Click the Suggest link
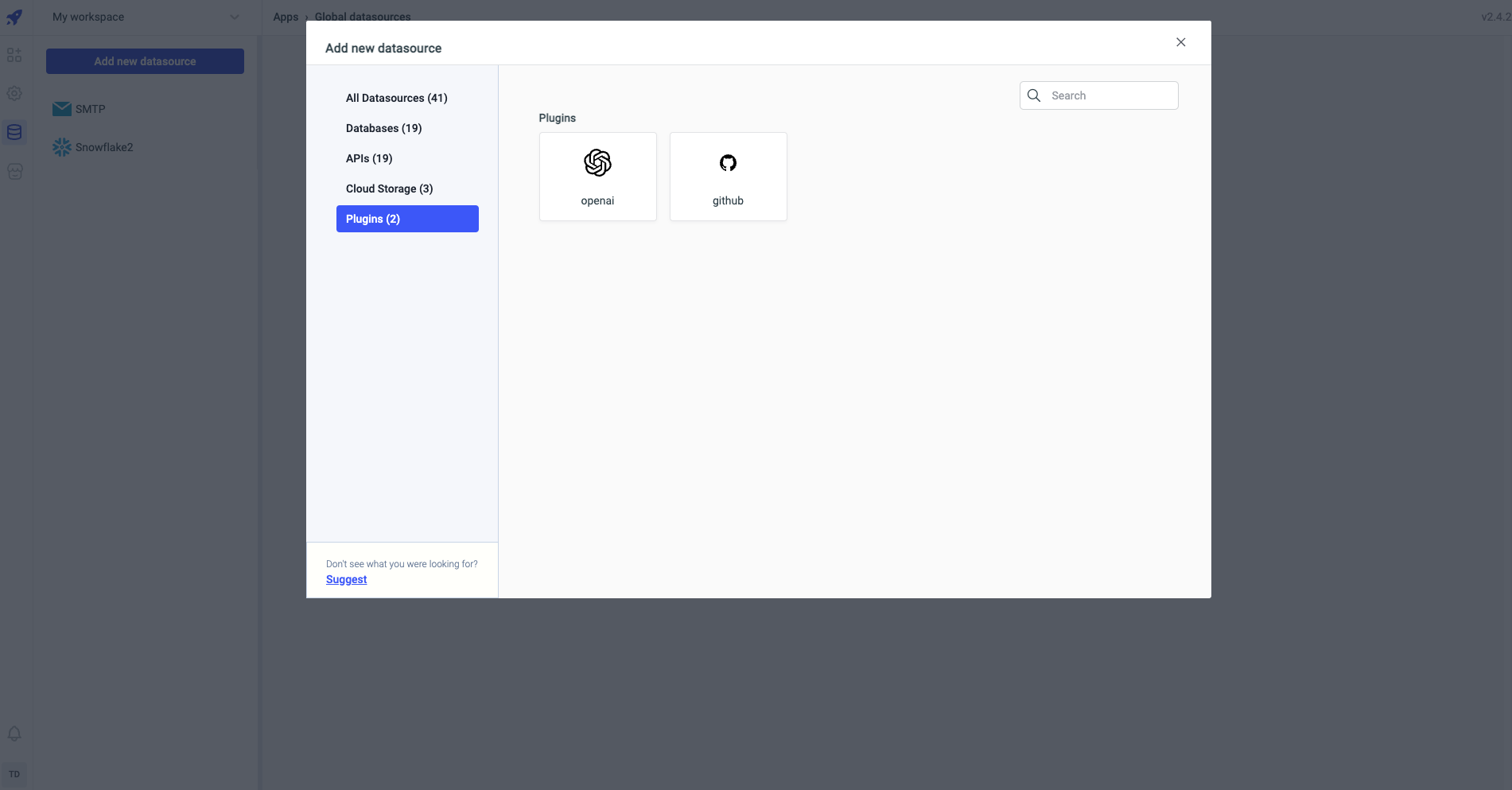 point(346,579)
